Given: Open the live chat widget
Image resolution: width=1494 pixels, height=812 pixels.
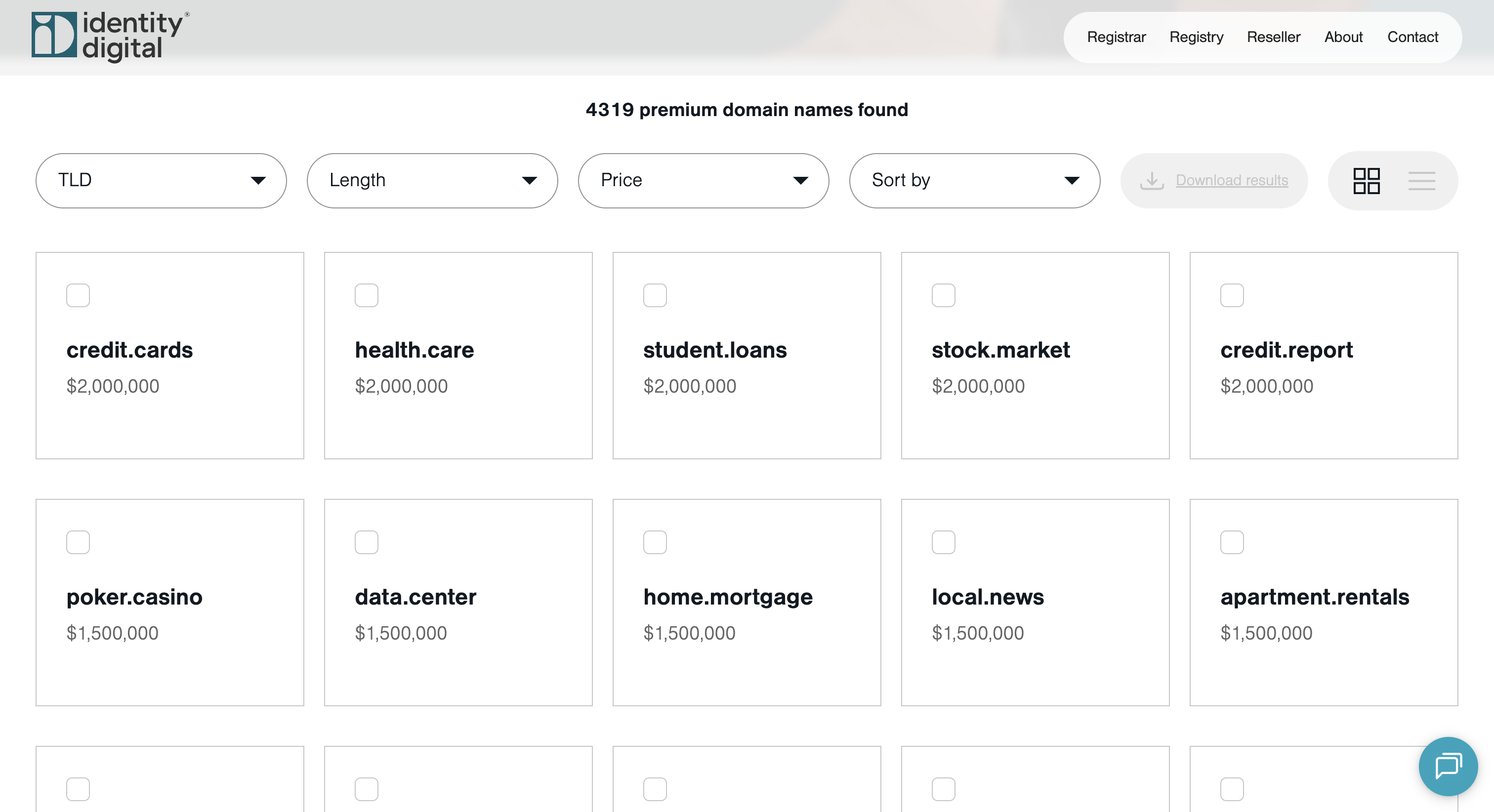Looking at the screenshot, I should pyautogui.click(x=1448, y=766).
